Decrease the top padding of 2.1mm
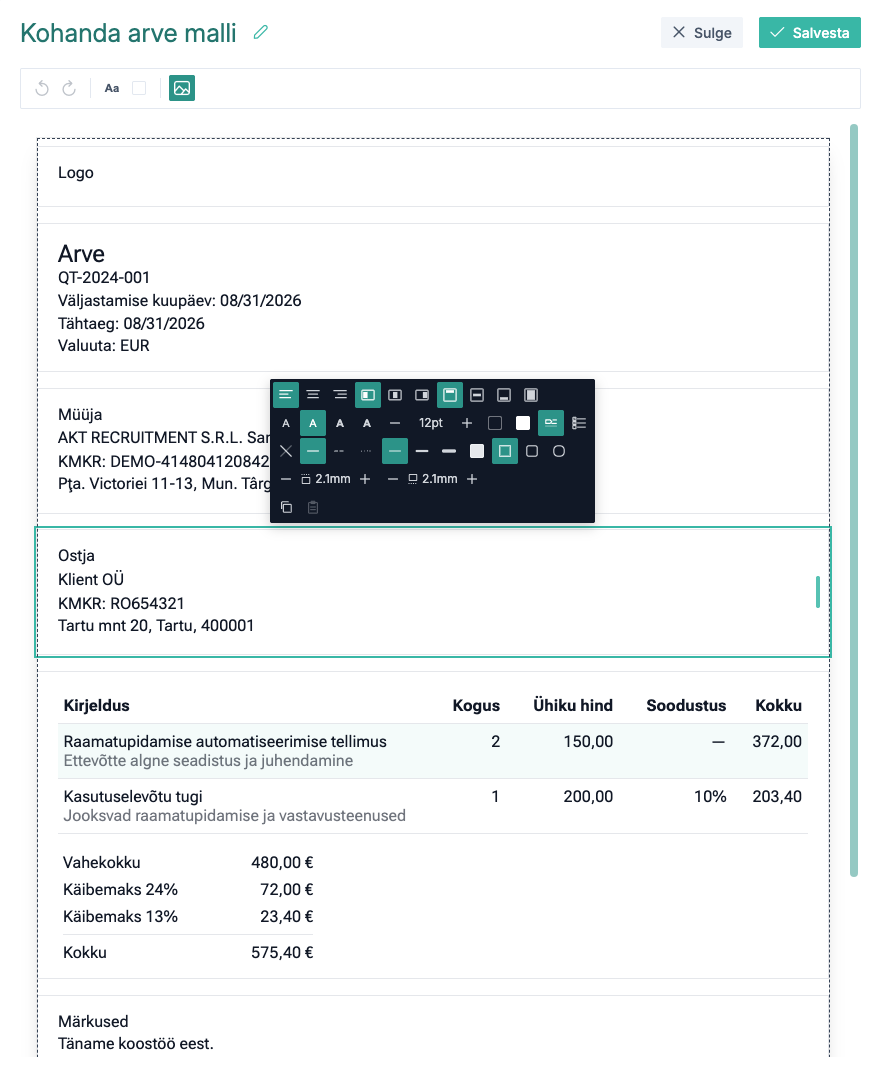Screen dimensions: 878x1075 pos(286,479)
